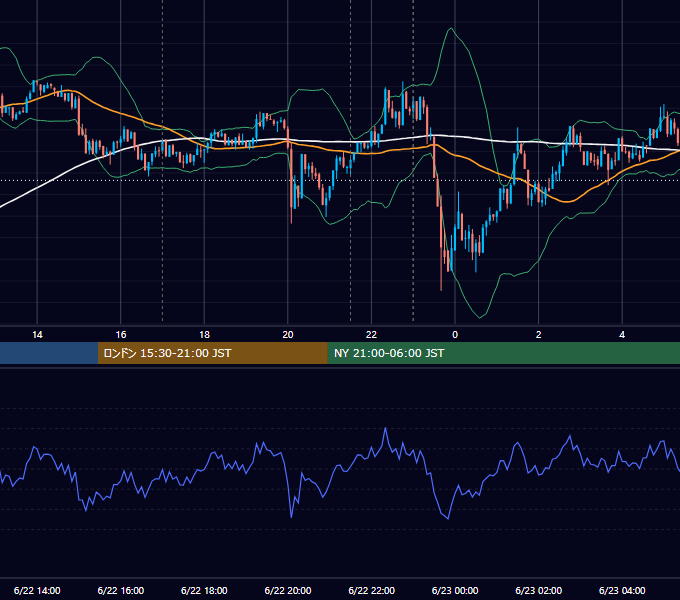
Task: Click the 4 hour label on price chart axis
Action: coord(622,335)
